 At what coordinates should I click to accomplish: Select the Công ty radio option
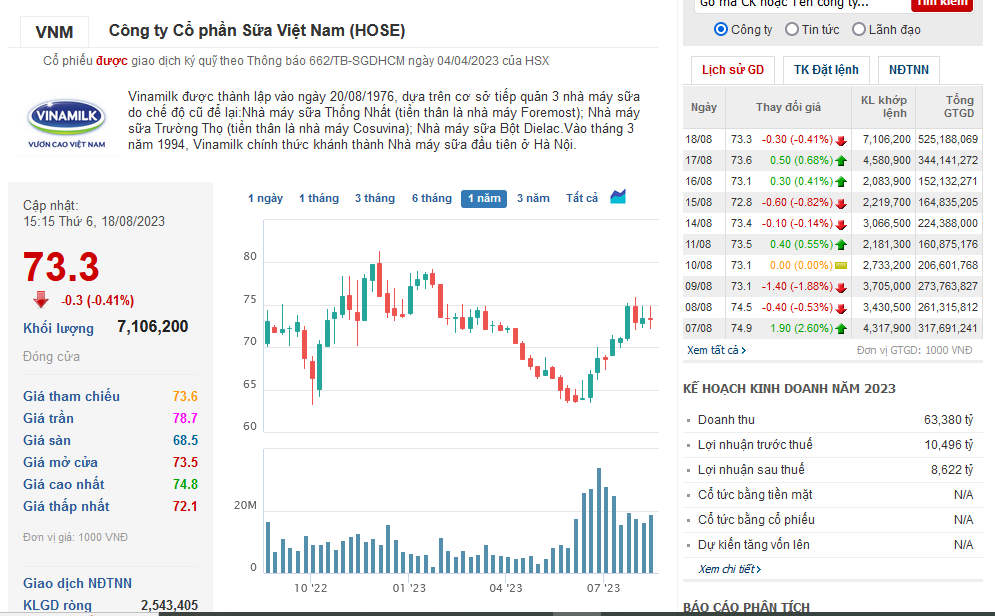[721, 29]
